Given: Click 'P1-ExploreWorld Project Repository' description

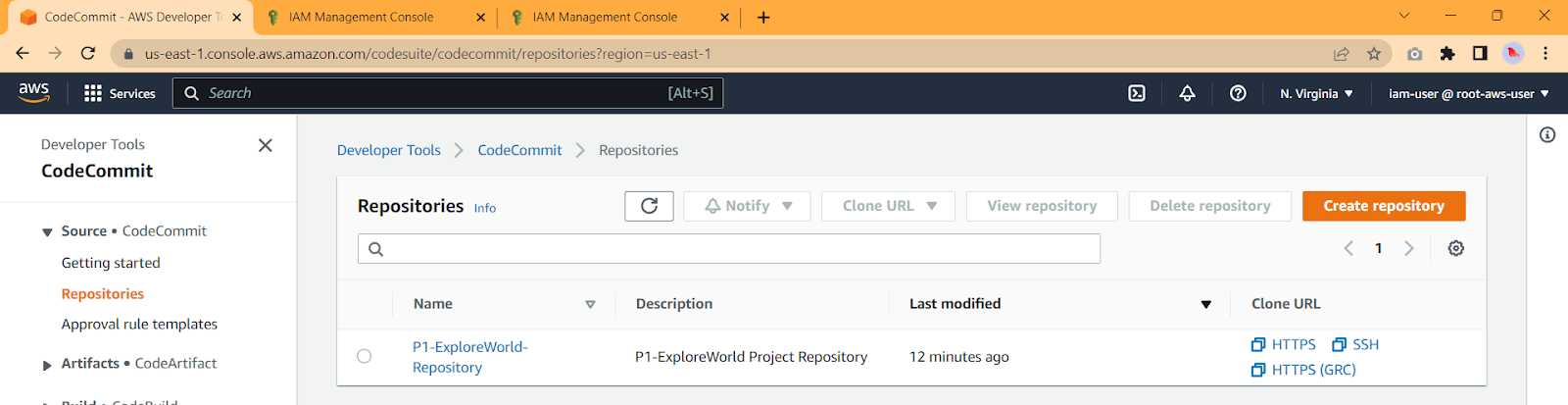Looking at the screenshot, I should tap(752, 357).
